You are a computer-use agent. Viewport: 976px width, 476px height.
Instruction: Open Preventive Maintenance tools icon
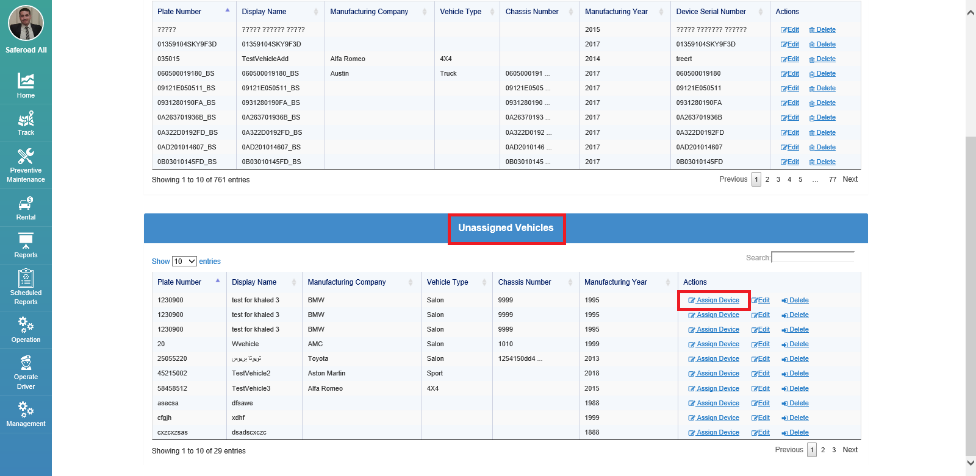26,156
